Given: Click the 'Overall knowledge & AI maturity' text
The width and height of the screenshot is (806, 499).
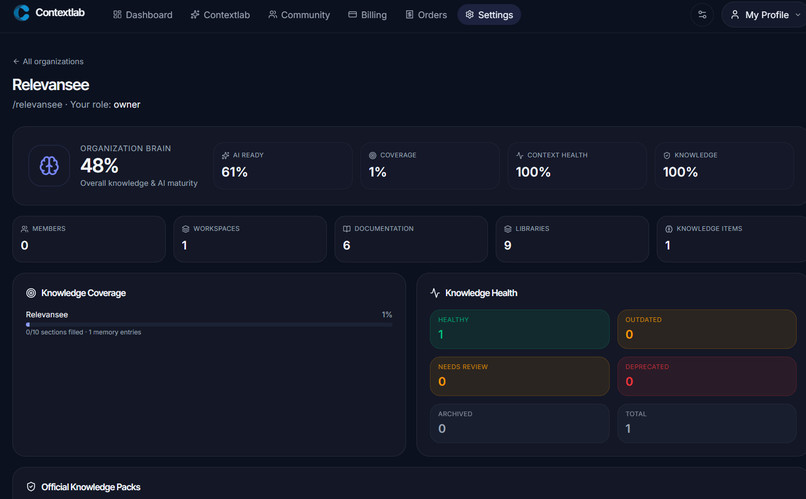Looking at the screenshot, I should (x=139, y=183).
